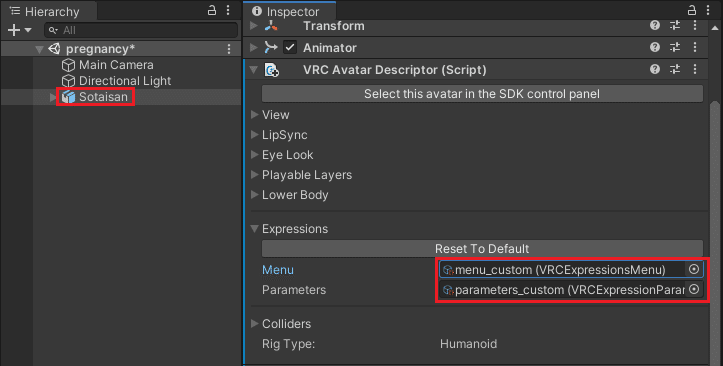The height and width of the screenshot is (366, 723).
Task: Open the Animator component context menu
Action: click(695, 47)
